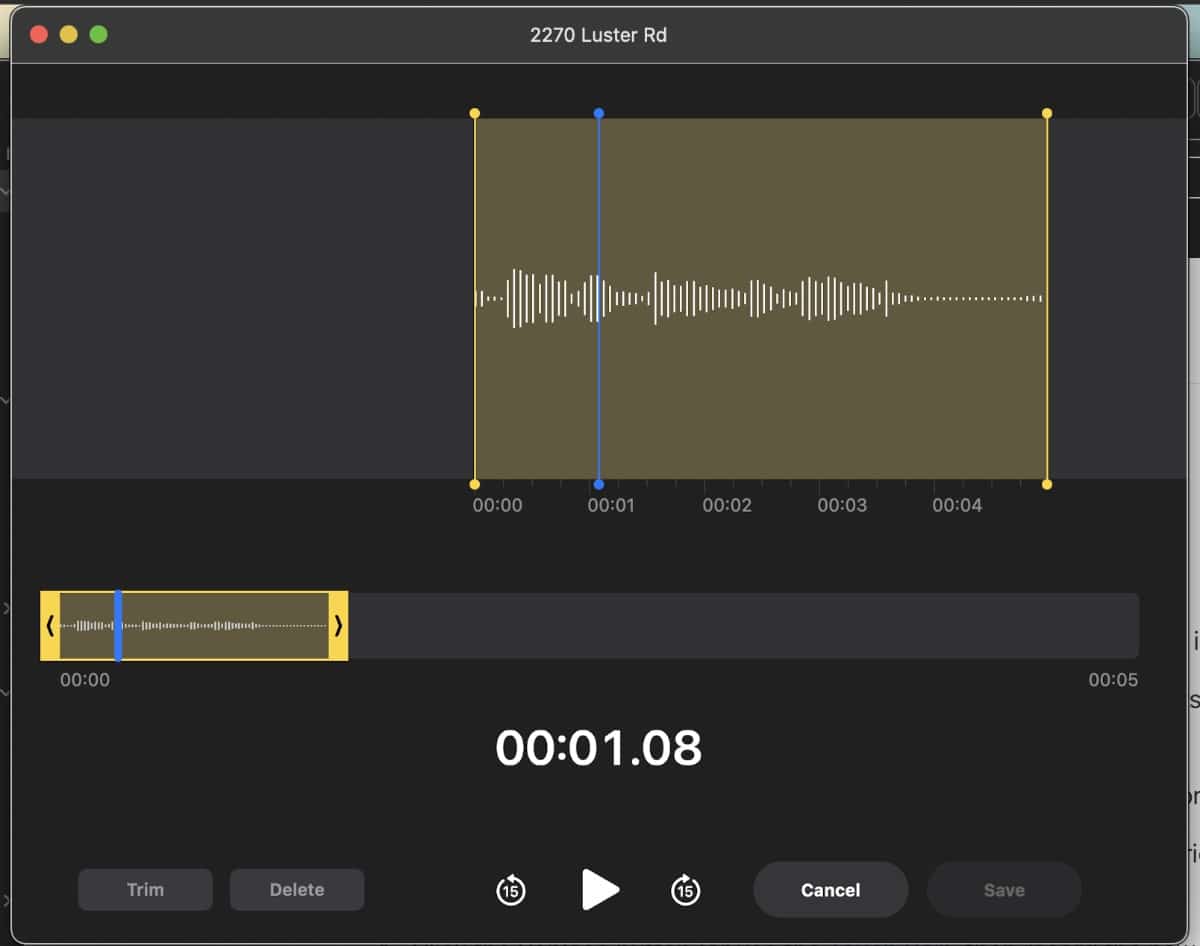This screenshot has height=946, width=1200.
Task: Click the bottom dot of the right yellow trim line
Action: (1047, 484)
